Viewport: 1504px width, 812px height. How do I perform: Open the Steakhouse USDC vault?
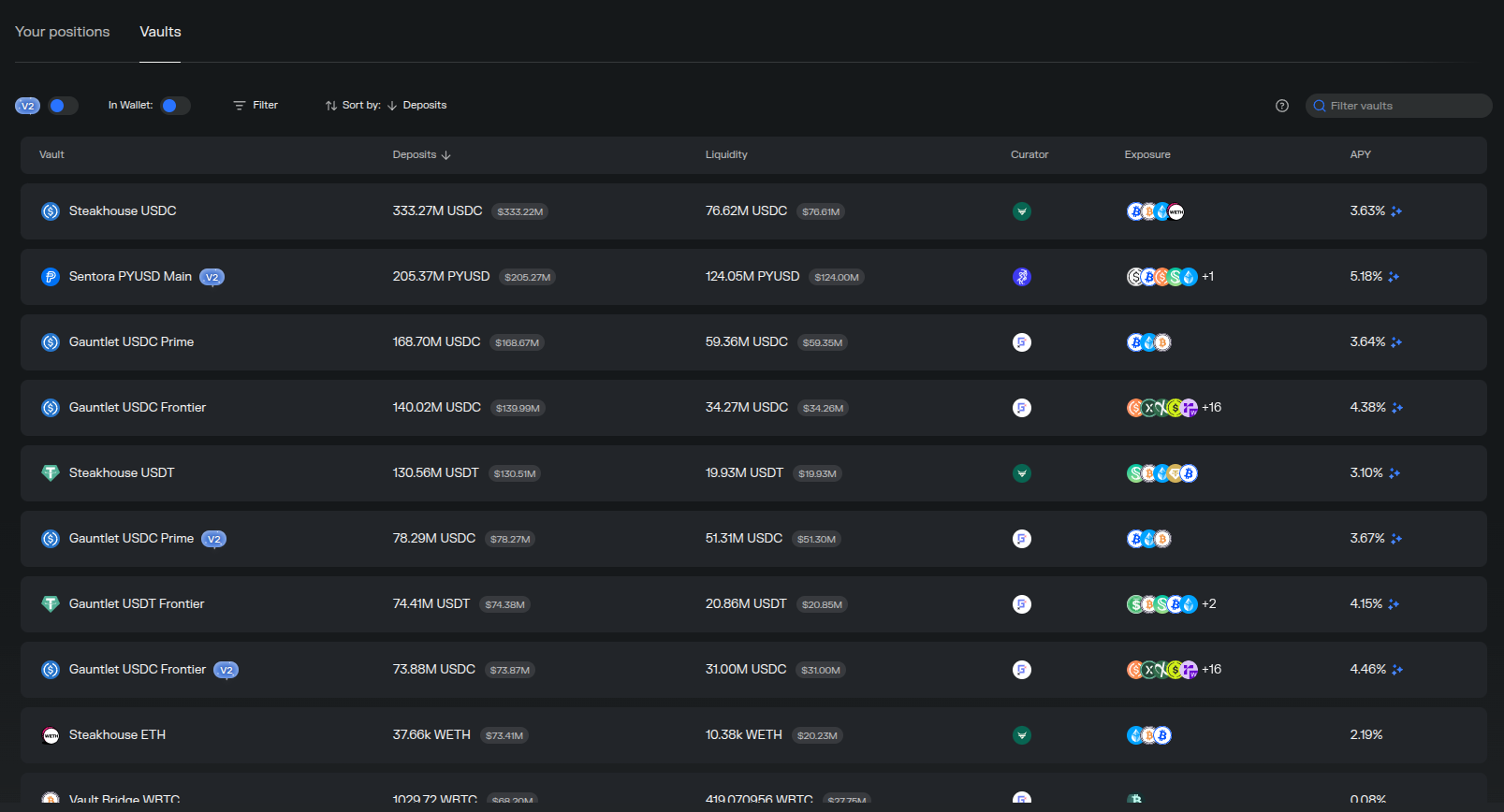pos(123,211)
